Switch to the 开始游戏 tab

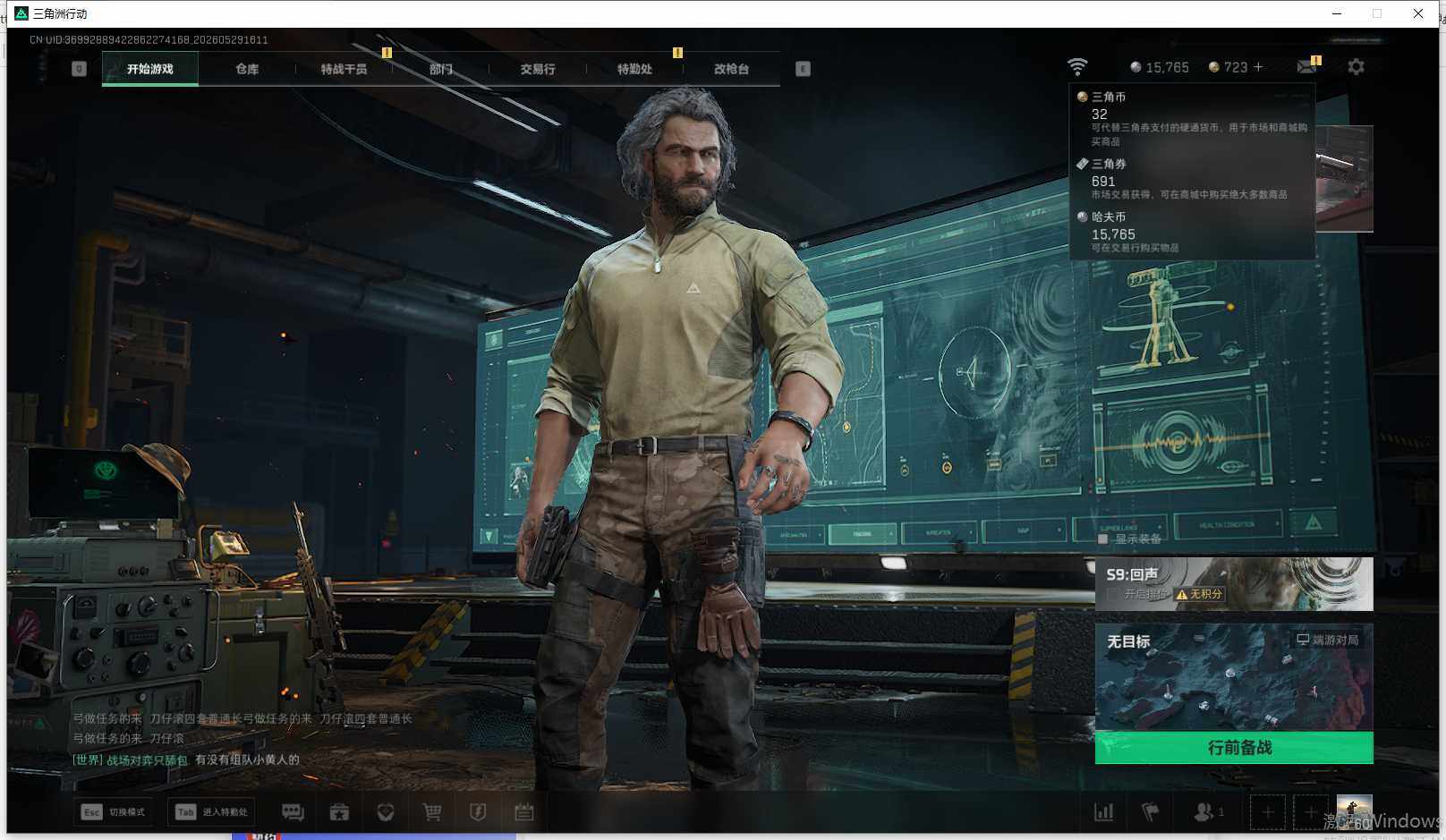click(x=150, y=69)
